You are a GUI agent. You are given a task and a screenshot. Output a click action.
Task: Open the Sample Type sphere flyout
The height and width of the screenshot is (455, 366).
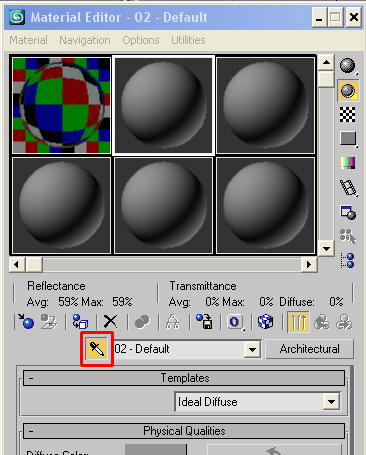(x=348, y=66)
